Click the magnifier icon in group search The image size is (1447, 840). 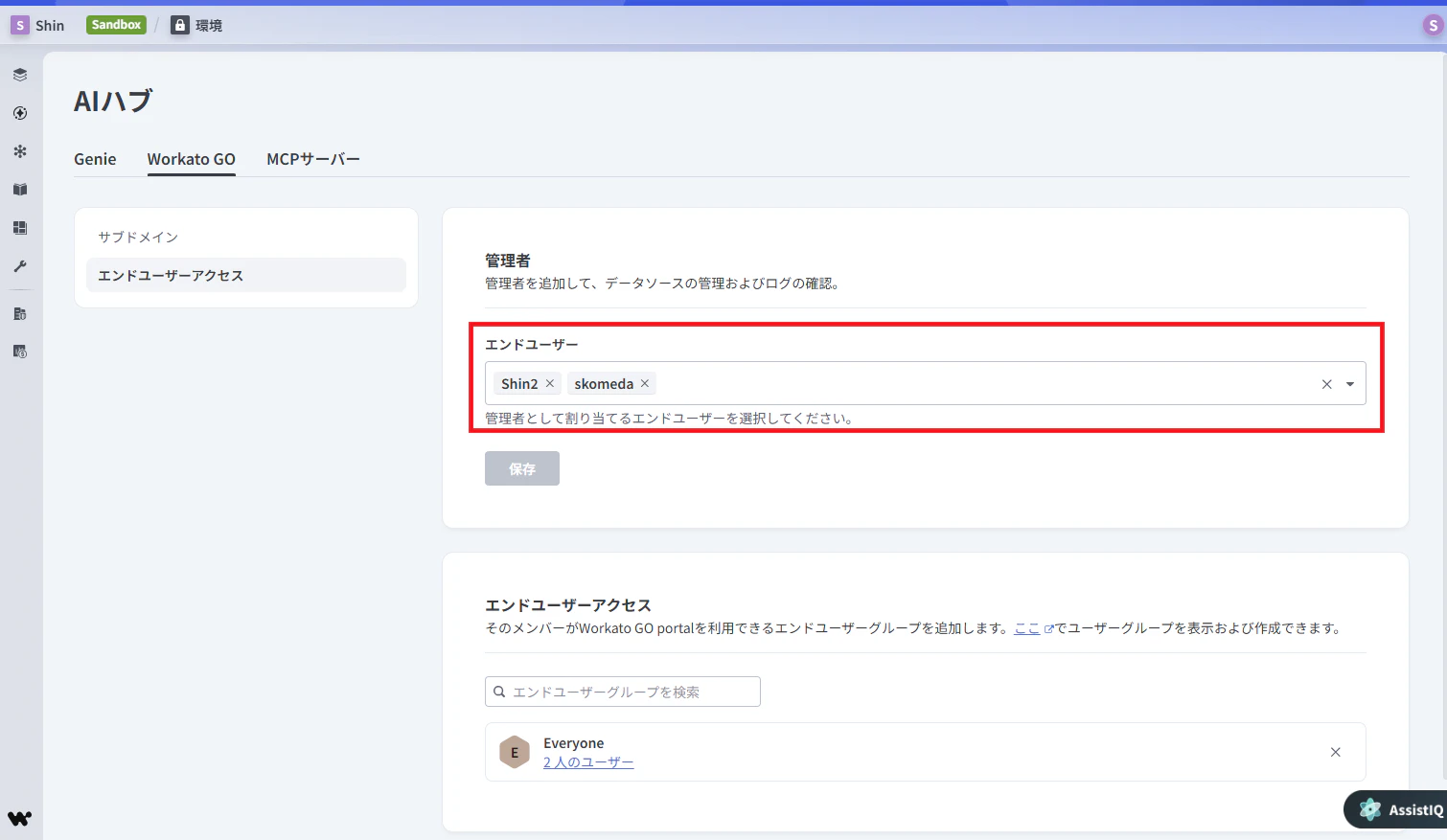pos(499,692)
